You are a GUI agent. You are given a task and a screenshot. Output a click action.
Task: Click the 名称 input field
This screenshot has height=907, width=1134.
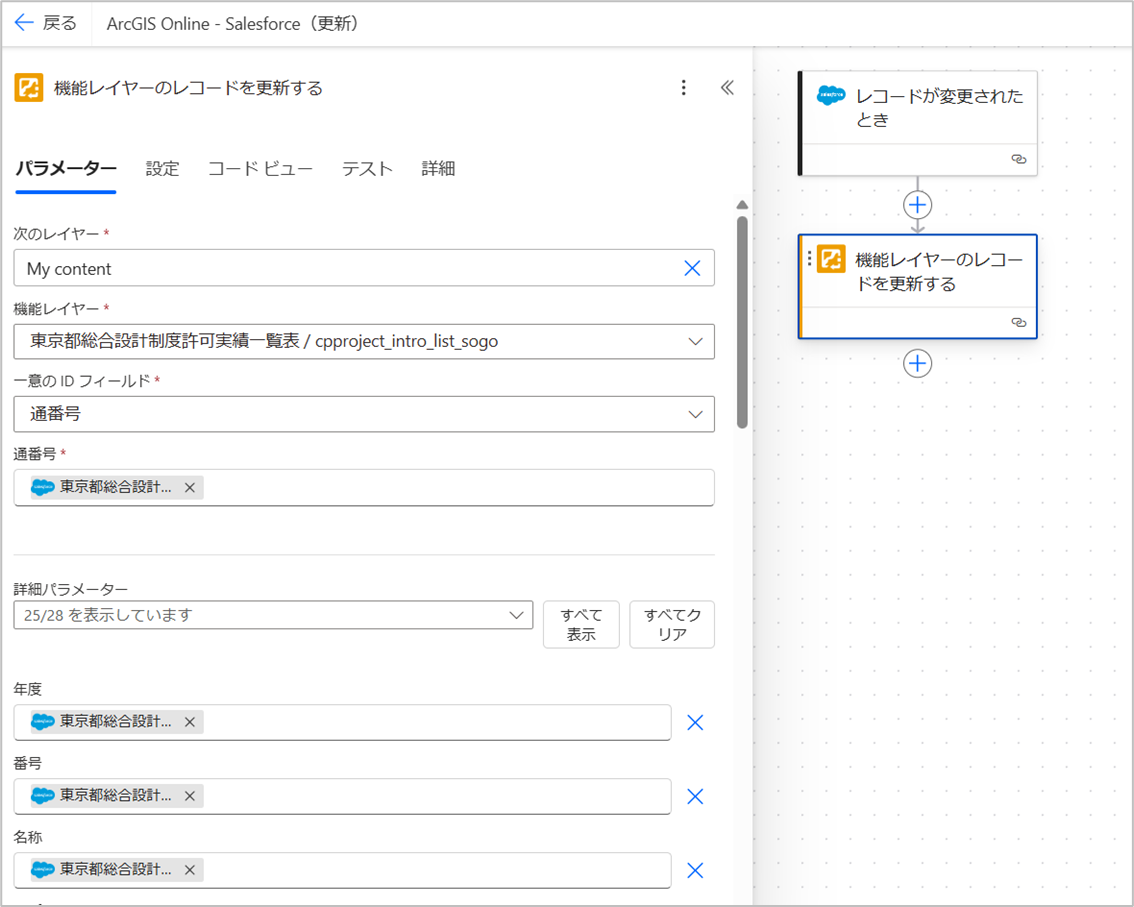[x=342, y=870]
